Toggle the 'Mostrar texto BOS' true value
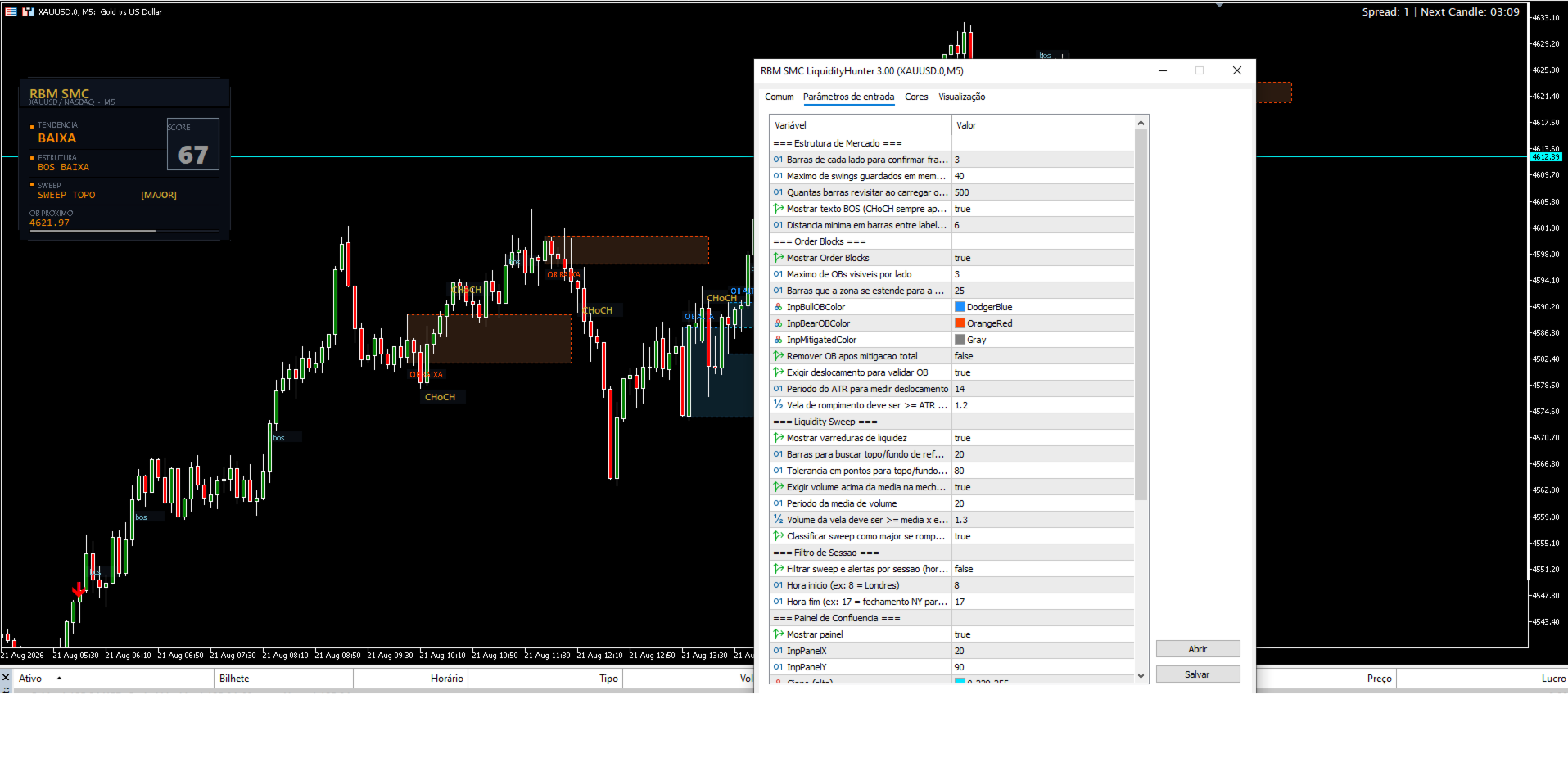Screen dimensions: 1568x776 (x=1043, y=209)
